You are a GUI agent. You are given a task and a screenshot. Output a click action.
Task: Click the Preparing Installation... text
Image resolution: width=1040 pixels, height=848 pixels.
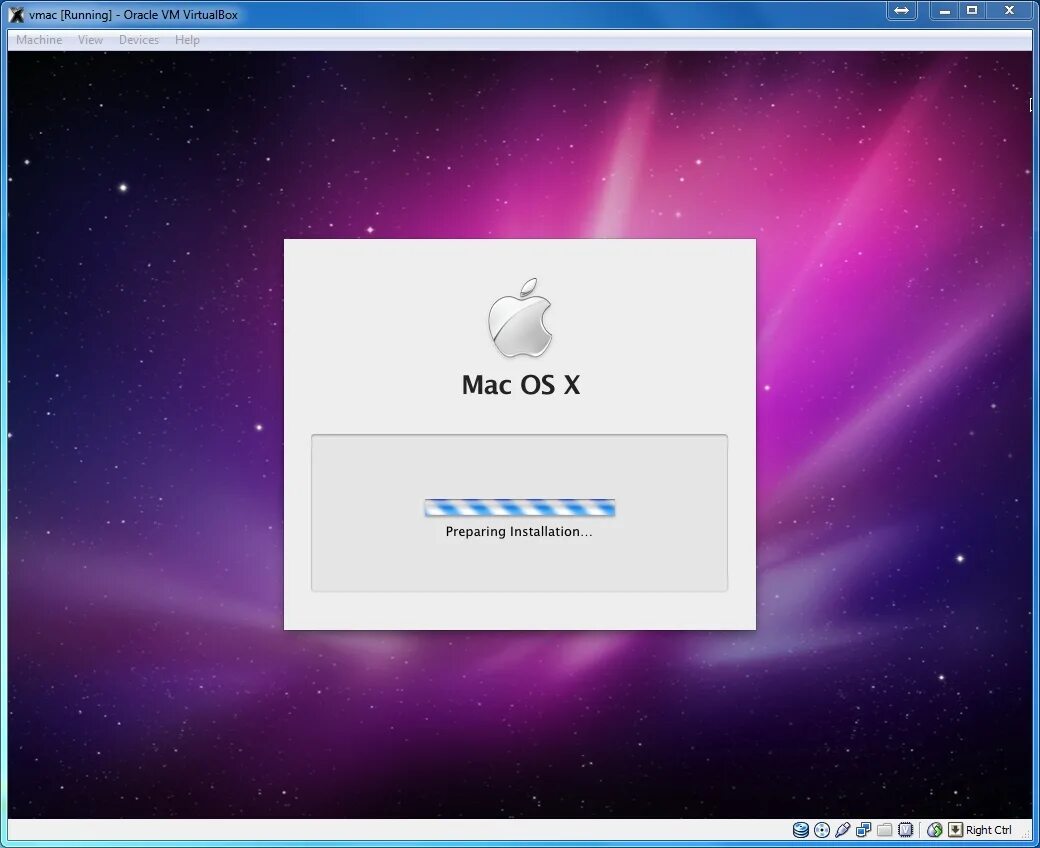point(519,531)
